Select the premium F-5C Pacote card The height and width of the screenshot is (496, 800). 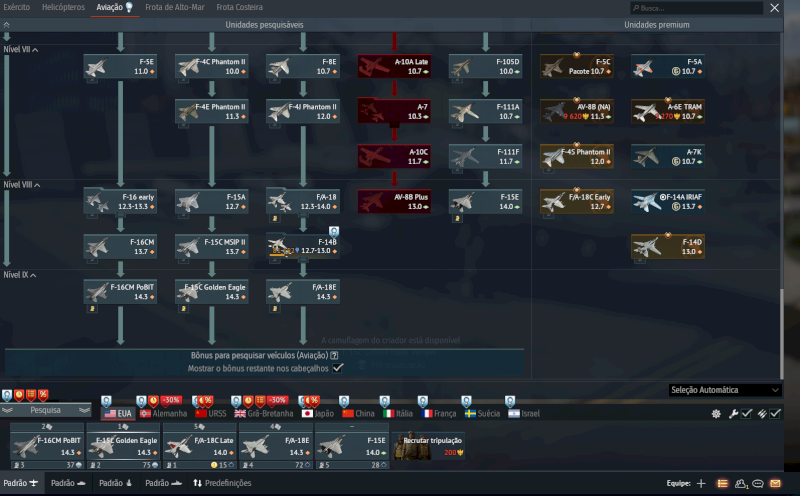click(x=577, y=66)
